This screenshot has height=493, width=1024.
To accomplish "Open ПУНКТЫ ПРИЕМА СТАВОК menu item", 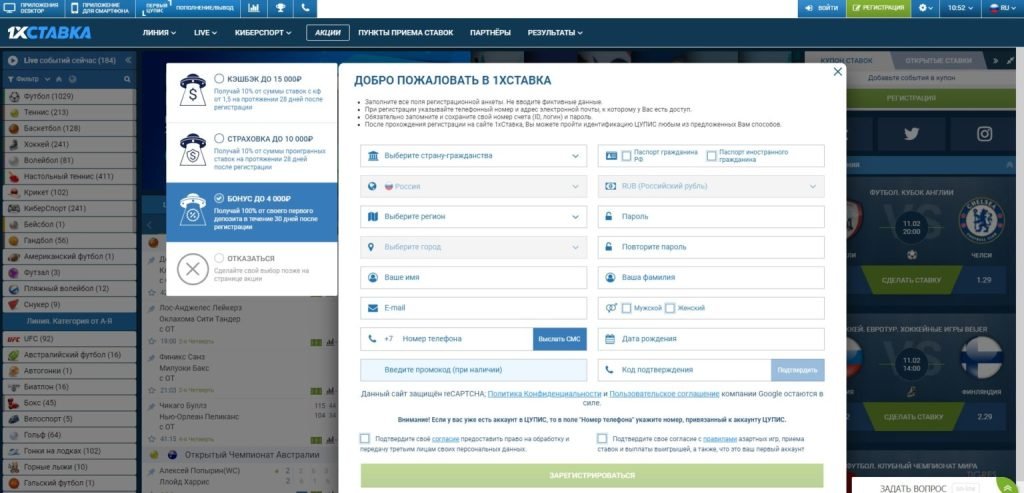I will (x=406, y=33).
